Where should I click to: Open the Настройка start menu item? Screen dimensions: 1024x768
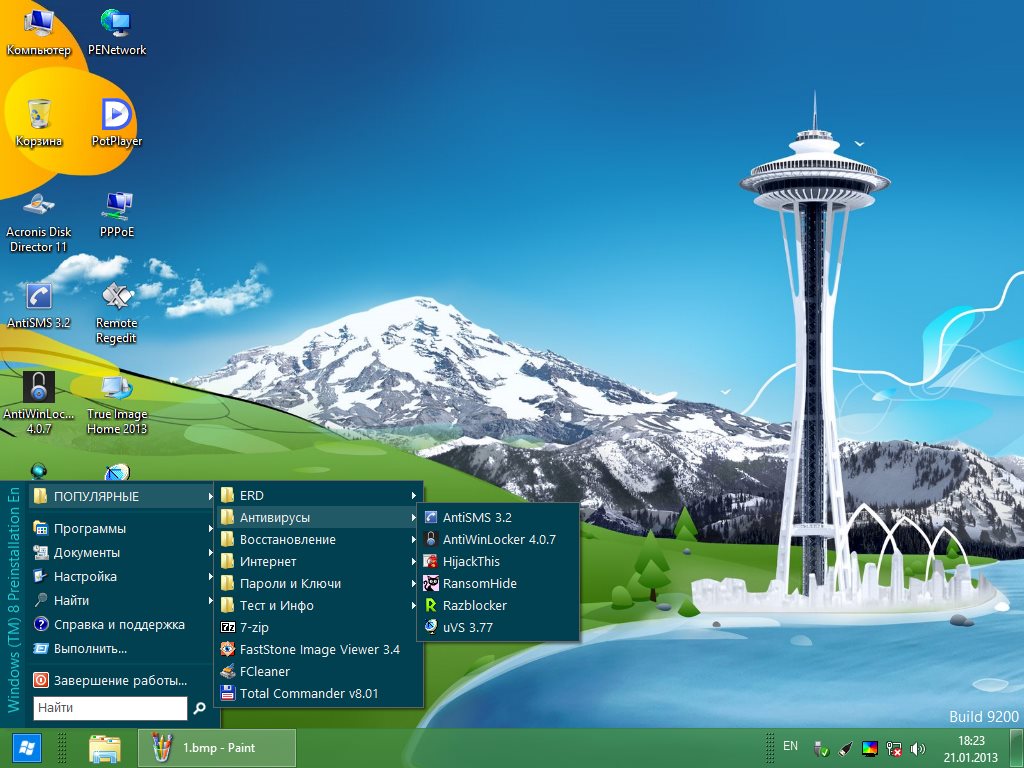coord(123,577)
